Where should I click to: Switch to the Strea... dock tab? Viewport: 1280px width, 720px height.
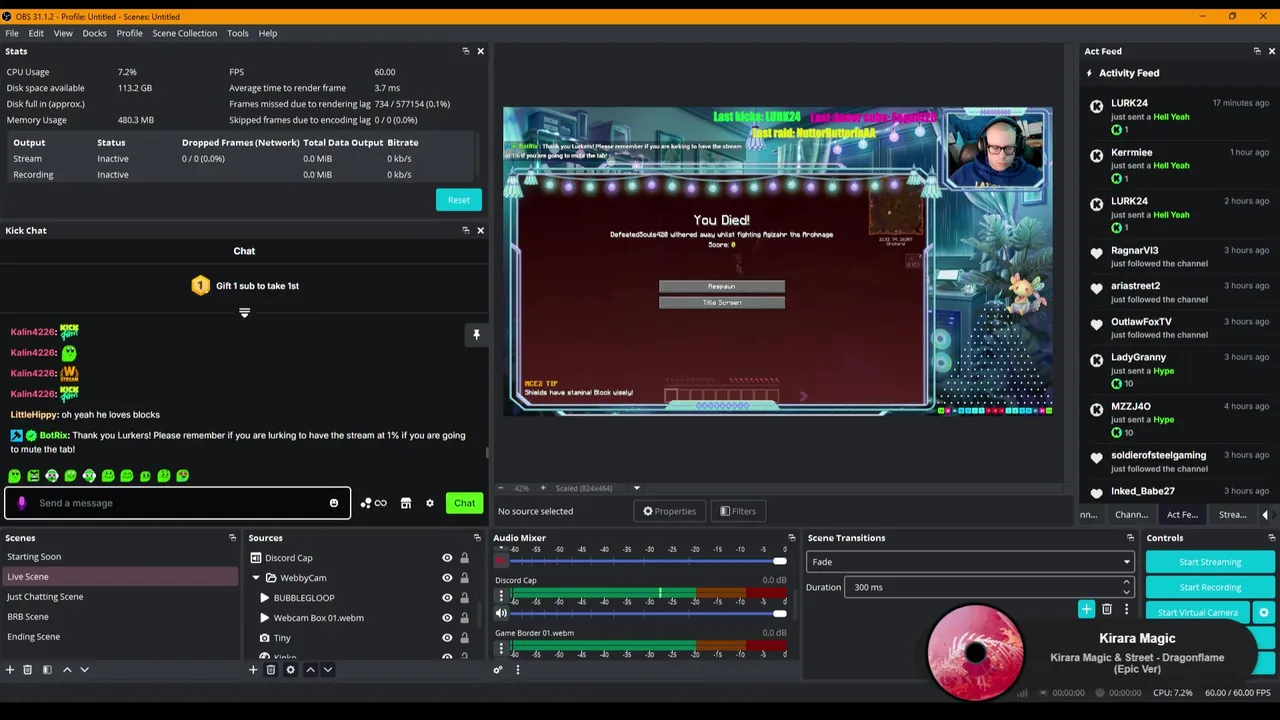click(x=1232, y=515)
